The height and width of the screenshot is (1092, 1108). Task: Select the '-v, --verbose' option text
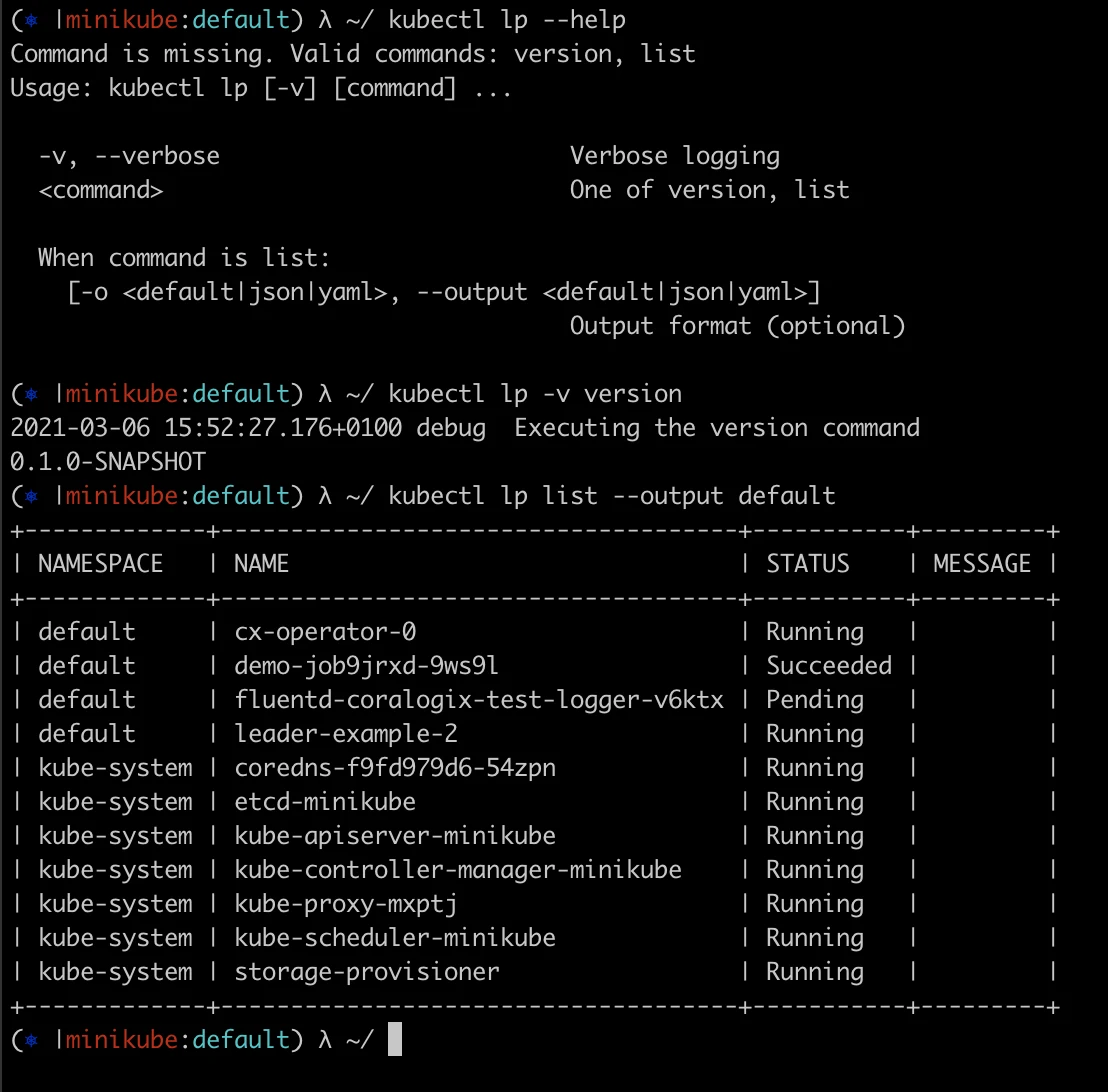129,156
